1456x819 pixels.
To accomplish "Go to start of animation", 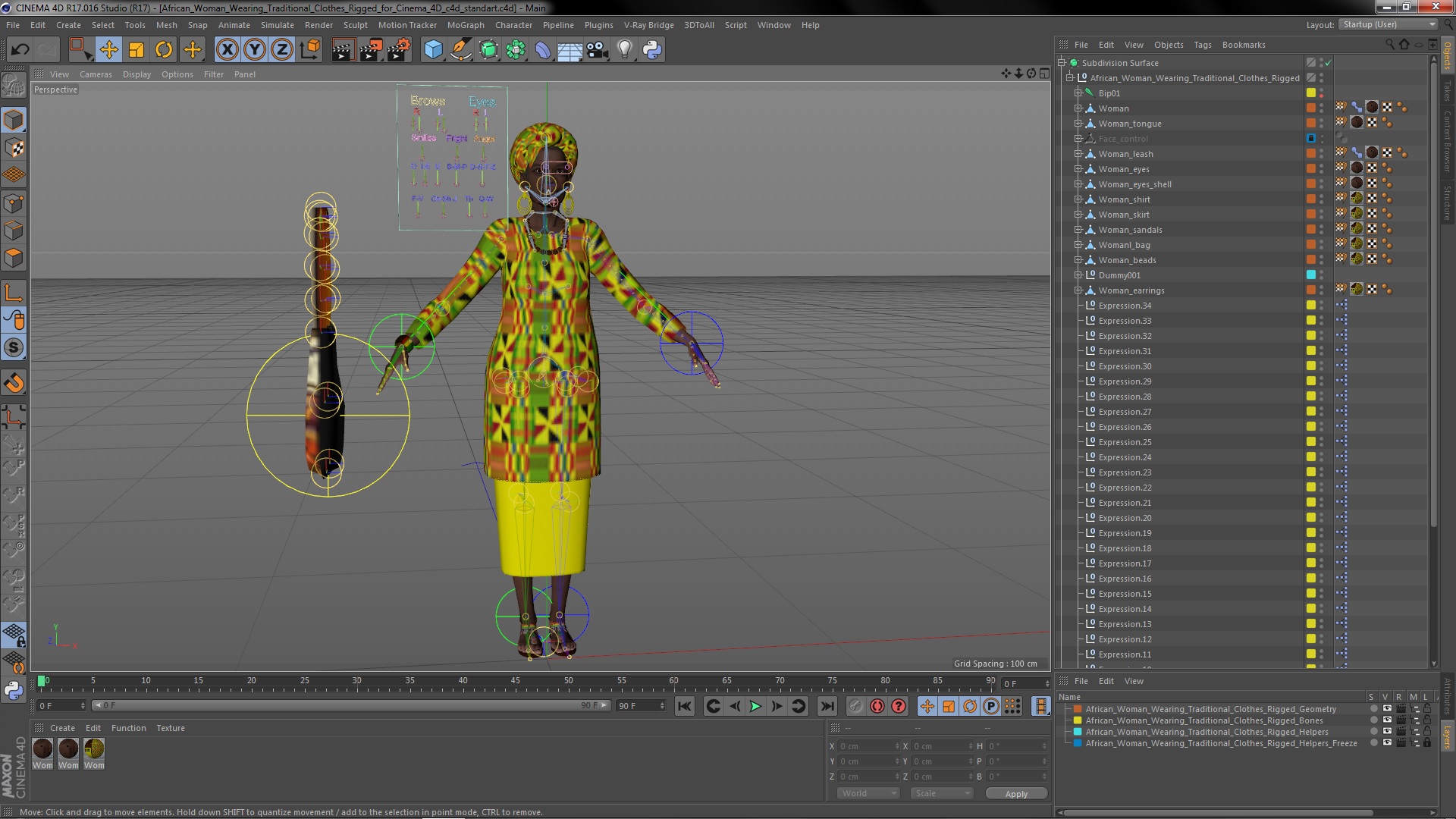I will coord(684,706).
